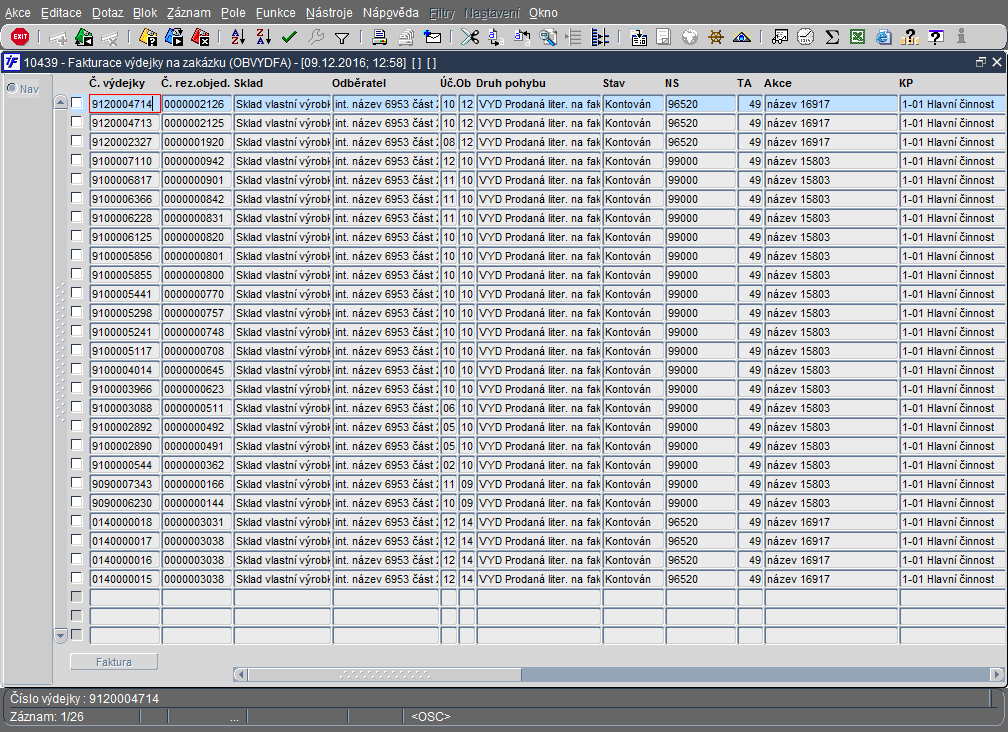Click Č. výdejky field 9100006366
1008x732 pixels.
[x=125, y=199]
